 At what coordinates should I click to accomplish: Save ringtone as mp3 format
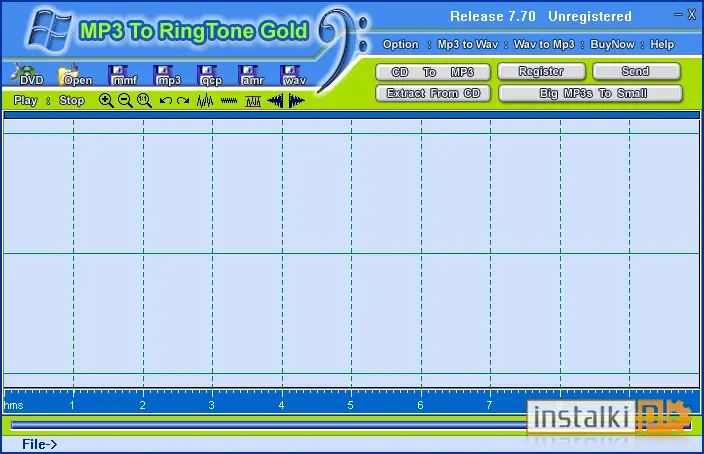point(167,75)
